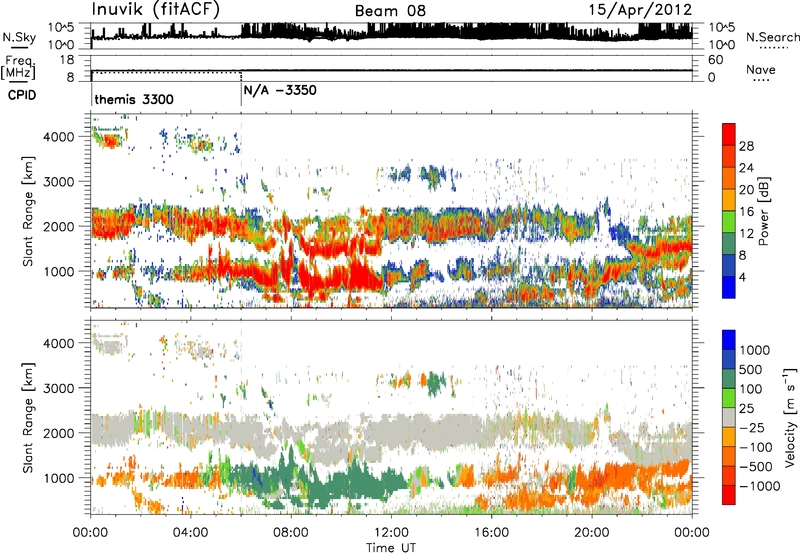Viewport: 800px width, 554px height.
Task: Click the '16:00' time tick label
Action: point(491,533)
